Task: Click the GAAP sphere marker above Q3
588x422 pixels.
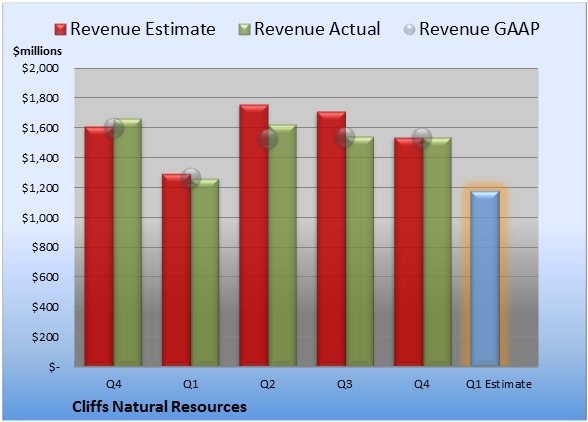Action: pyautogui.click(x=345, y=137)
